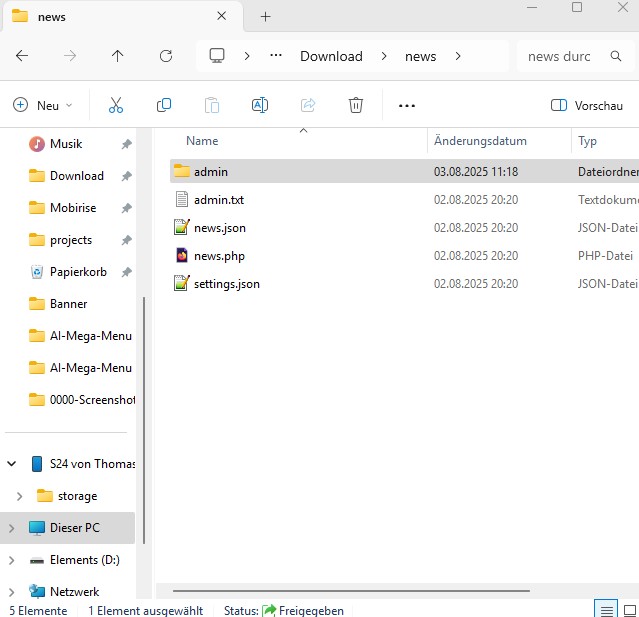Go up one folder level arrow

tap(118, 56)
